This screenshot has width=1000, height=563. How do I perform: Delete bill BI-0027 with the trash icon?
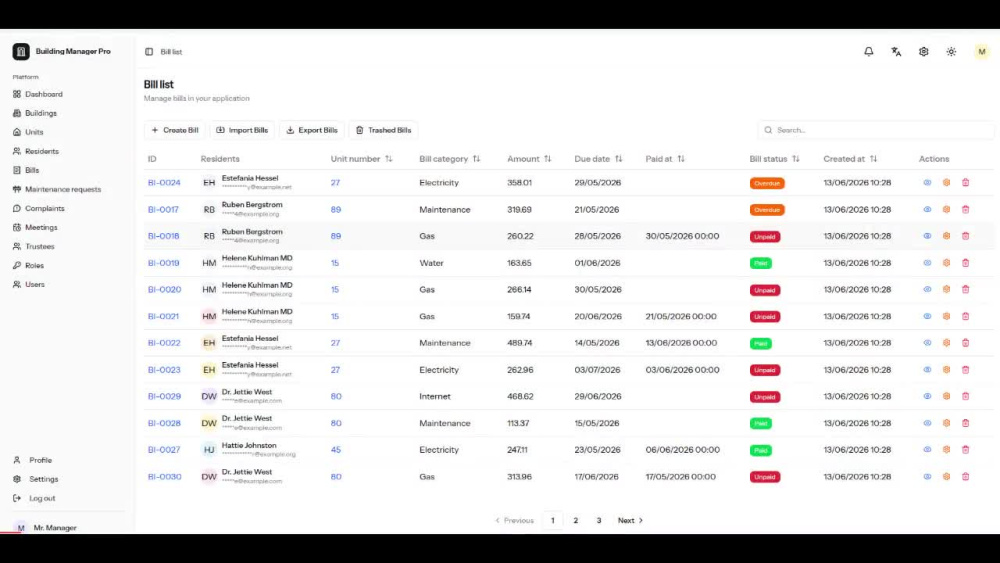pos(966,450)
